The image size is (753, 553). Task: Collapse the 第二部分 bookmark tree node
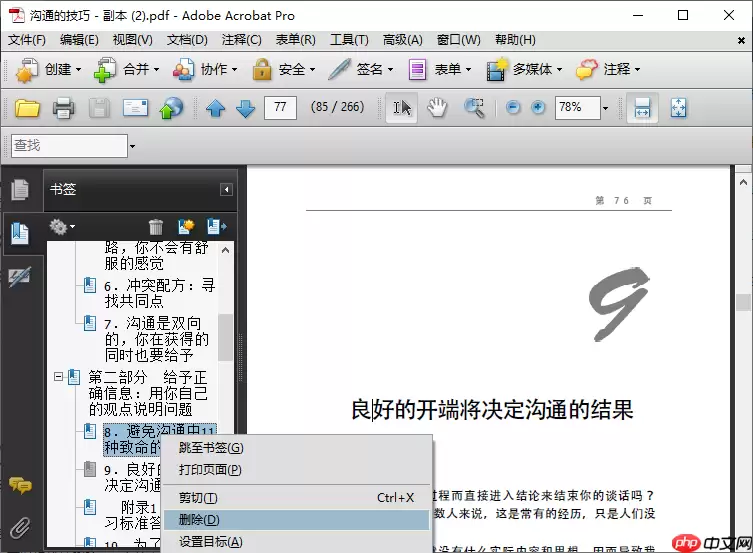point(58,377)
